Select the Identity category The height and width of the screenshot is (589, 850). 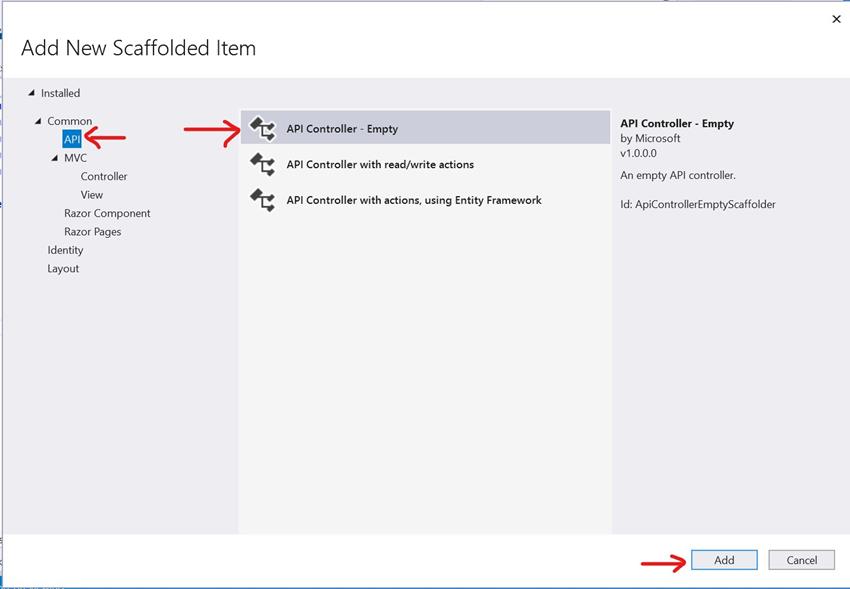tap(64, 250)
